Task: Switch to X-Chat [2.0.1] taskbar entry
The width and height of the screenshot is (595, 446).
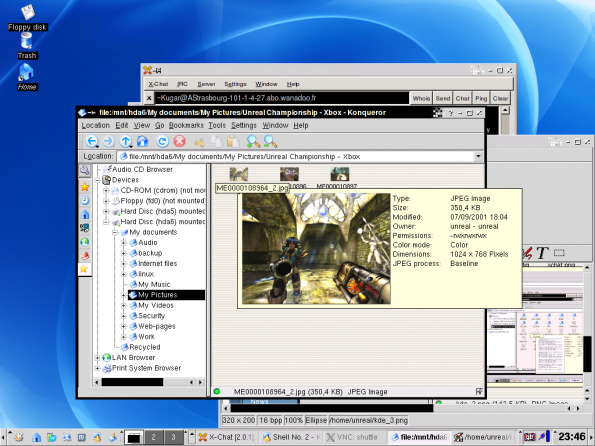Action: coord(227,437)
